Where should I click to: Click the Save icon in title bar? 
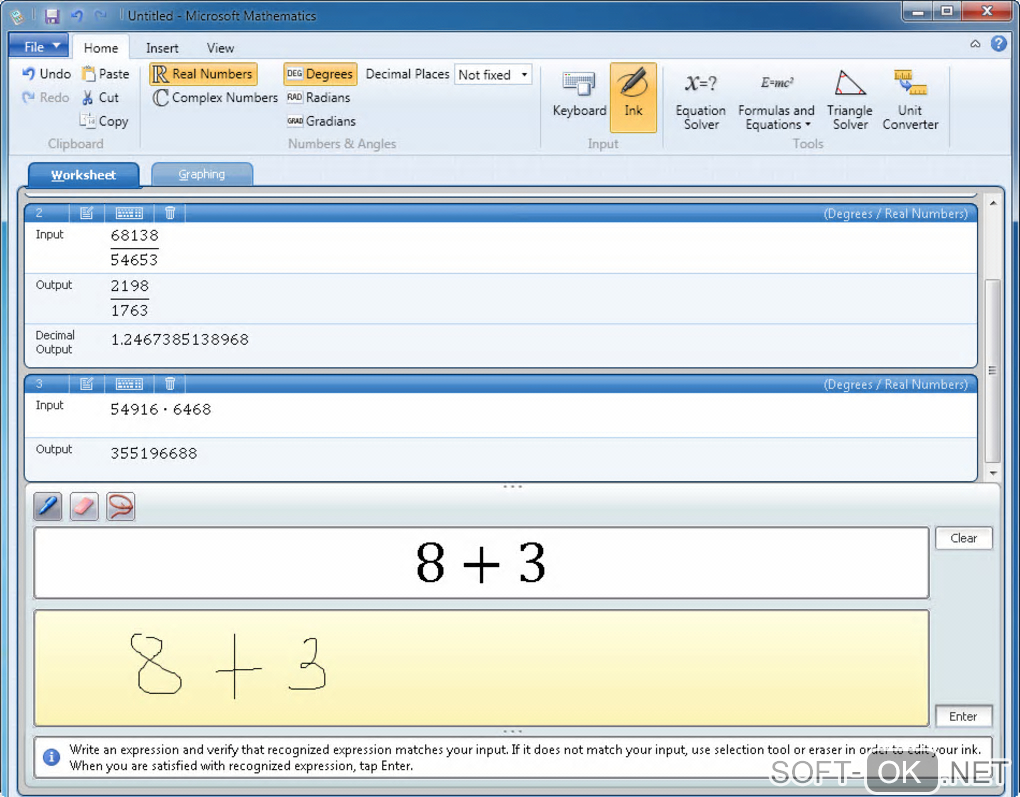point(52,16)
